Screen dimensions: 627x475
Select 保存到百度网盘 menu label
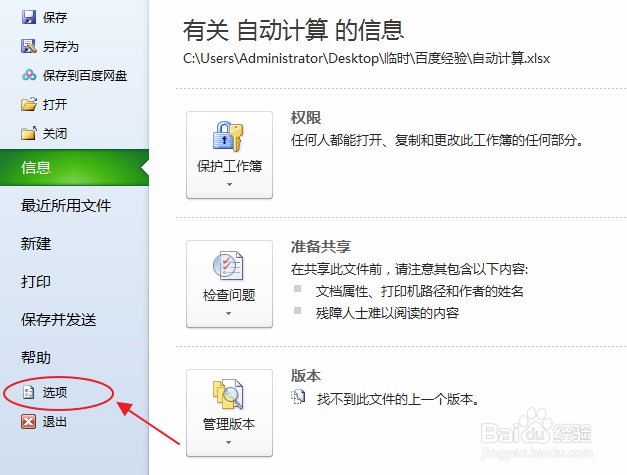(85, 76)
